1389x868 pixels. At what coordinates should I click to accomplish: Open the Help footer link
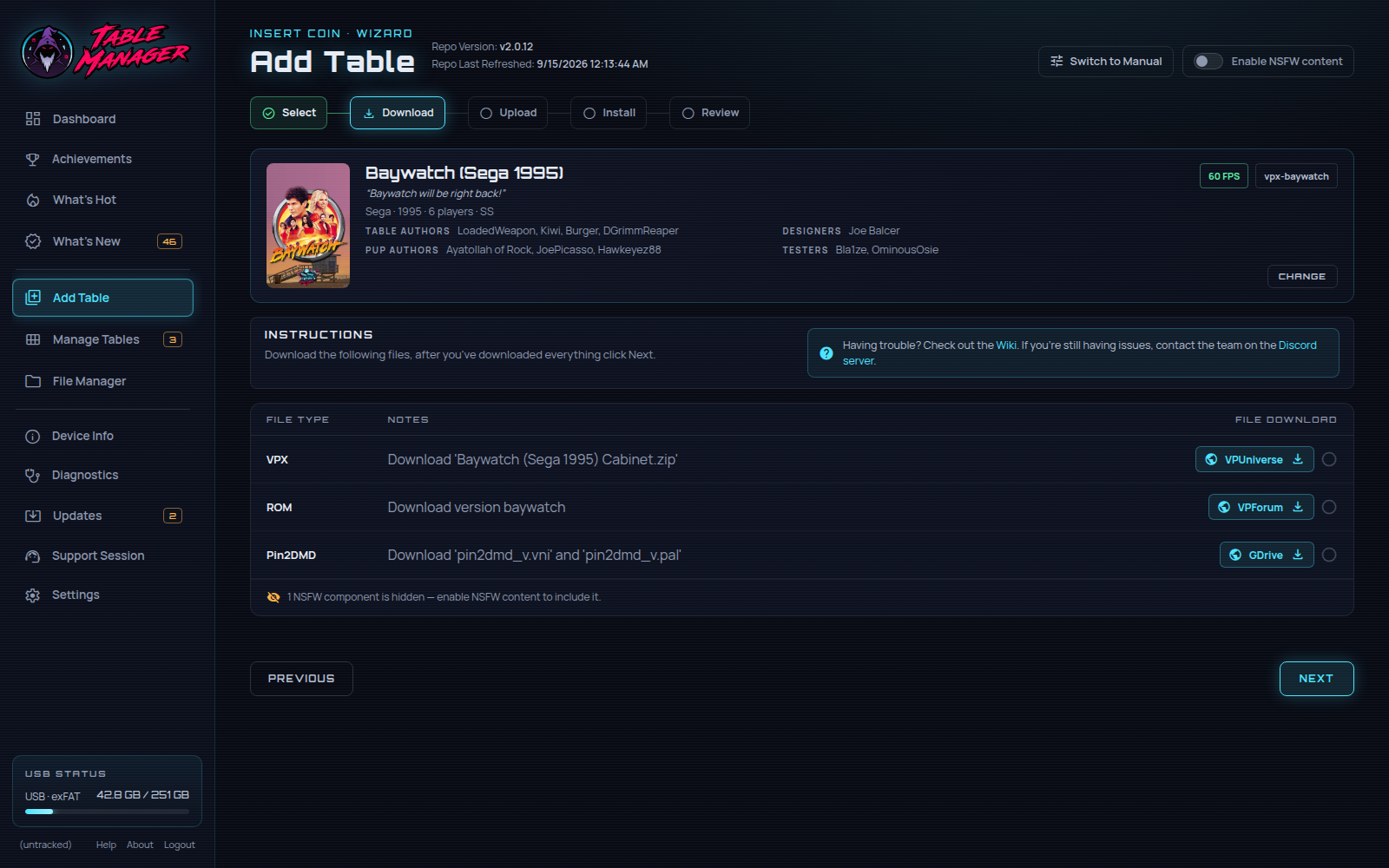[x=106, y=845]
